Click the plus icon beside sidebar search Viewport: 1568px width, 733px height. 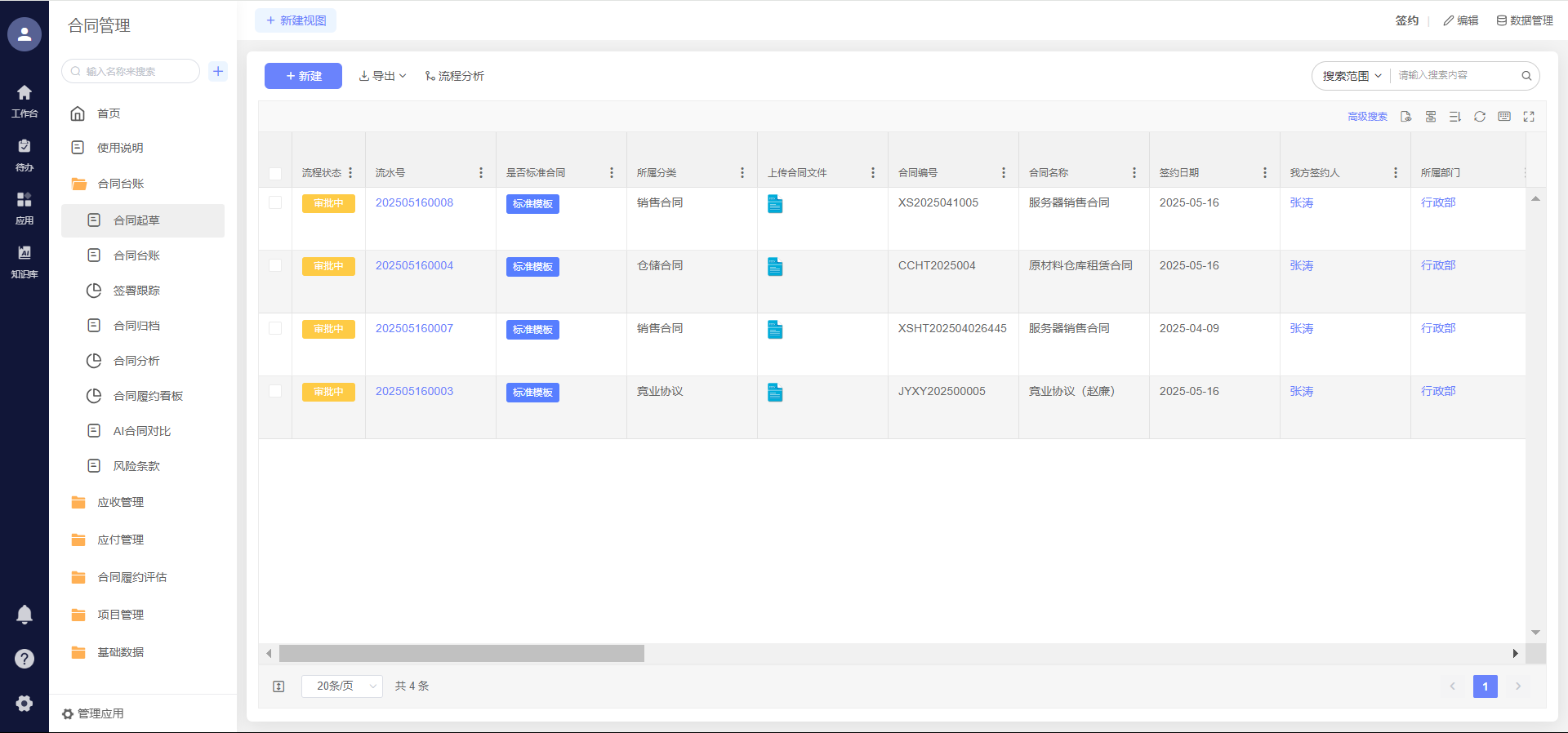pyautogui.click(x=218, y=71)
